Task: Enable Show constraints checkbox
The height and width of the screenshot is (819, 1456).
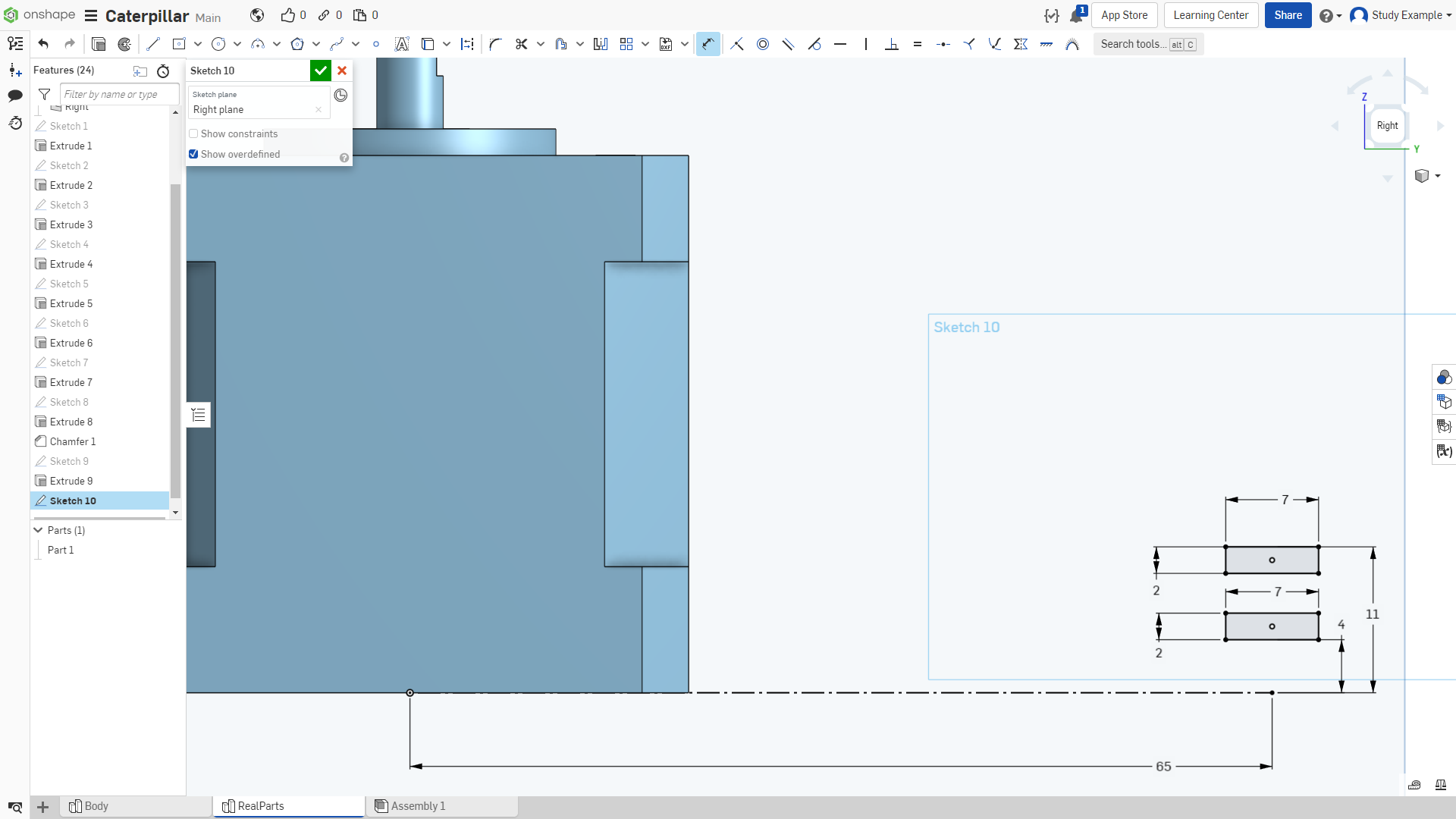Action: point(193,133)
